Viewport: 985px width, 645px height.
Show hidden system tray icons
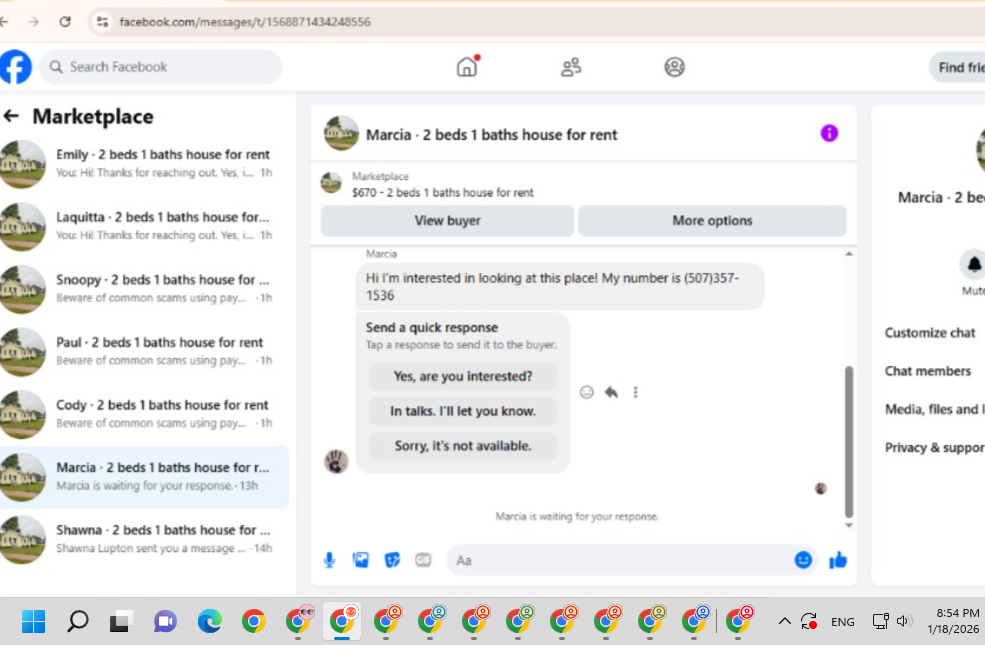click(x=784, y=622)
